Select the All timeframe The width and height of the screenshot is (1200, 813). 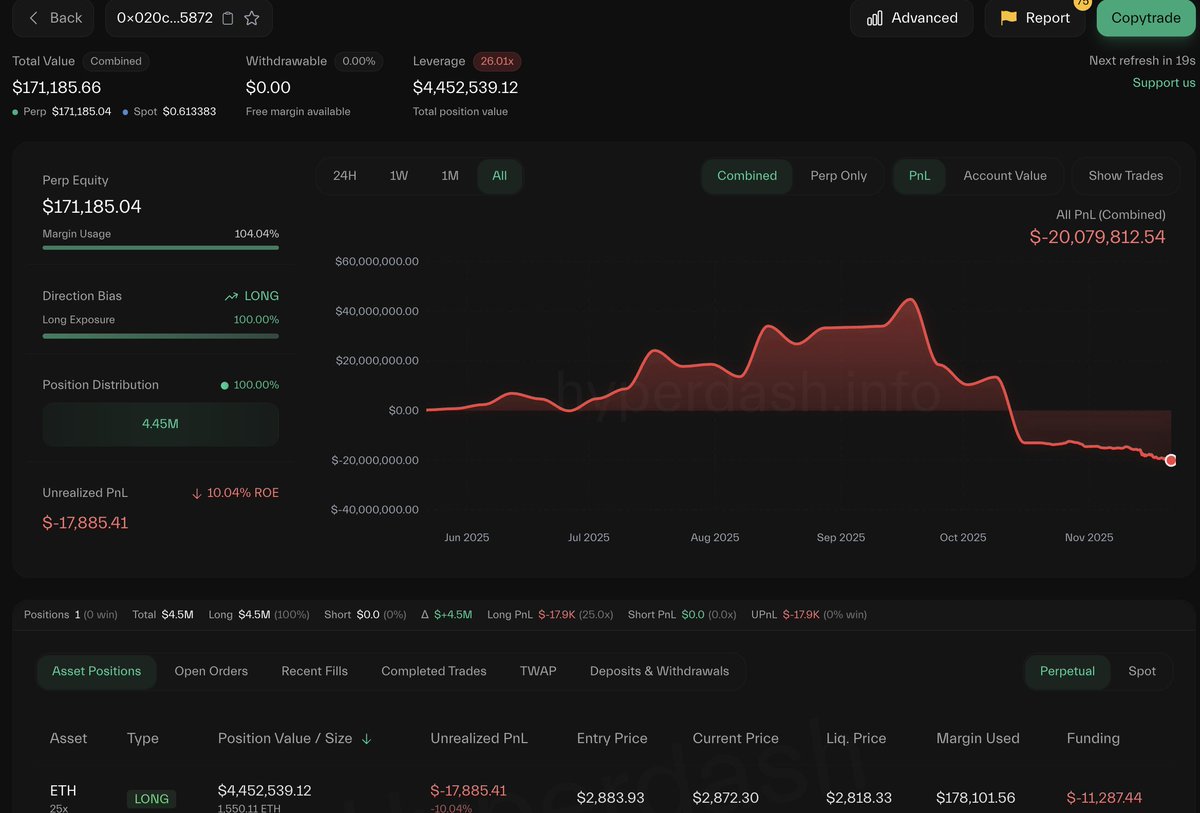pyautogui.click(x=500, y=176)
